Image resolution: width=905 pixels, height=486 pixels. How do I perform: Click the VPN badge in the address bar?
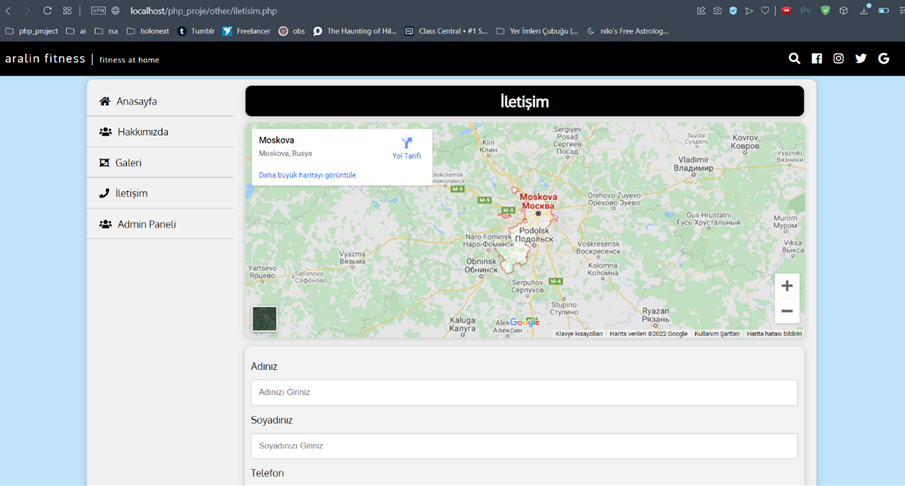pos(99,10)
